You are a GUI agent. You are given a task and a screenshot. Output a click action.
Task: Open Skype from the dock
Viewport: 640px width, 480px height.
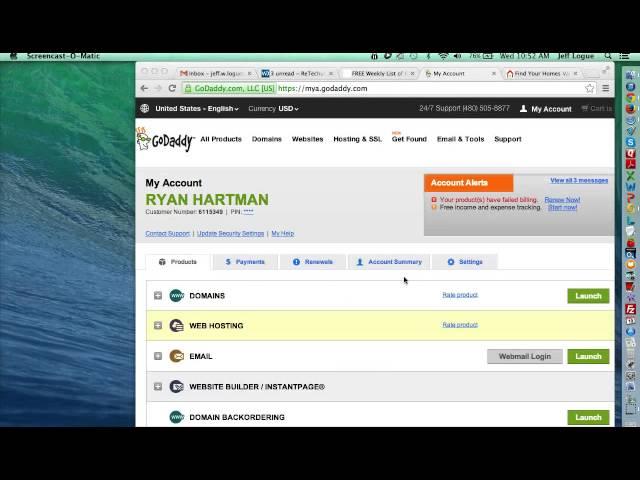[x=631, y=142]
